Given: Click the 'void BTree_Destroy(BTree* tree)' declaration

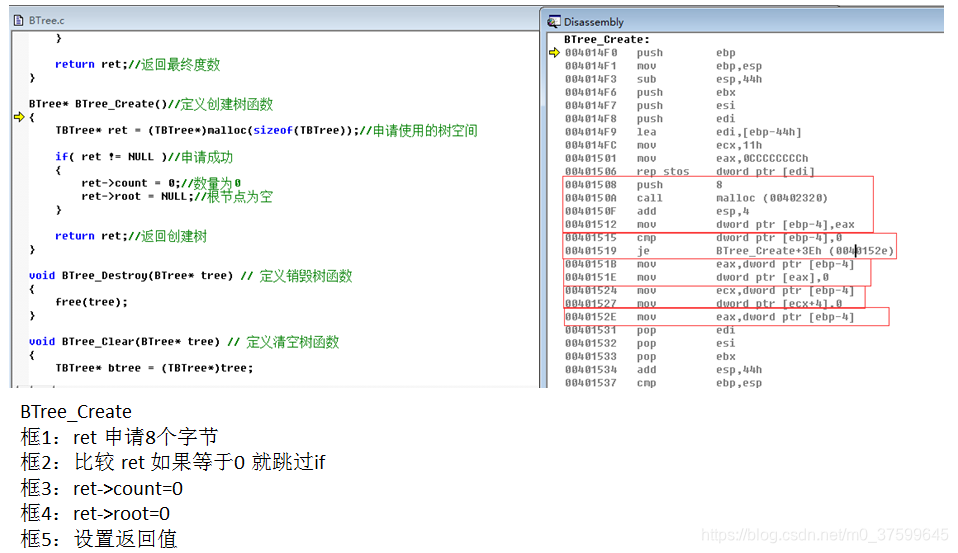Looking at the screenshot, I should pyautogui.click(x=191, y=276).
